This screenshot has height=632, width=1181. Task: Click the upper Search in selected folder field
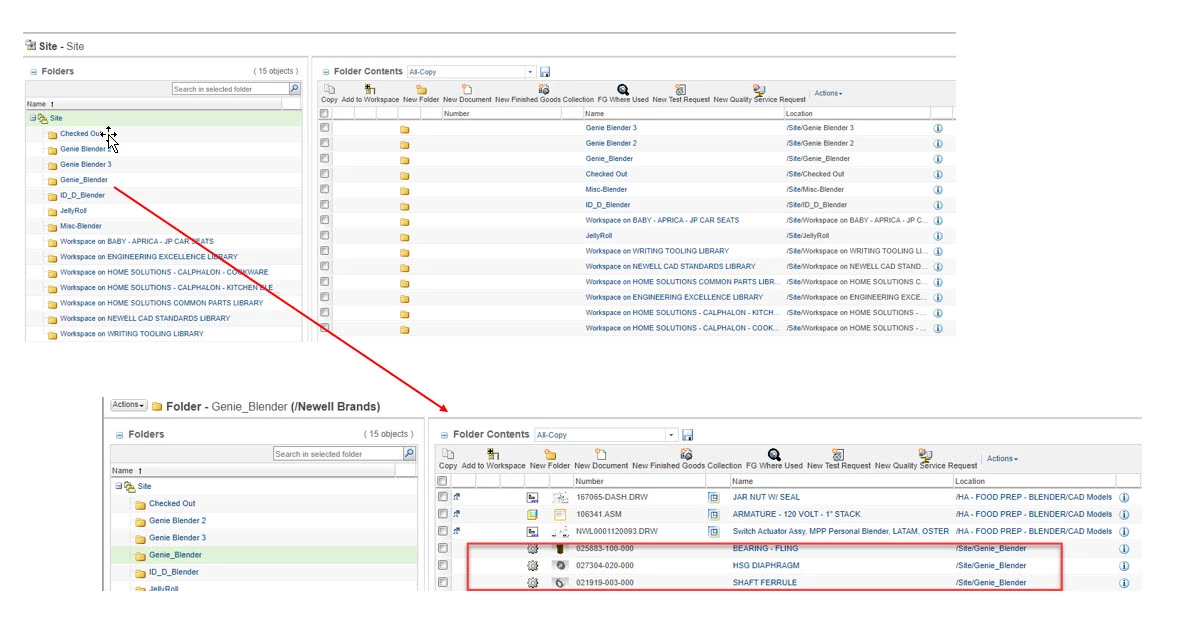230,89
